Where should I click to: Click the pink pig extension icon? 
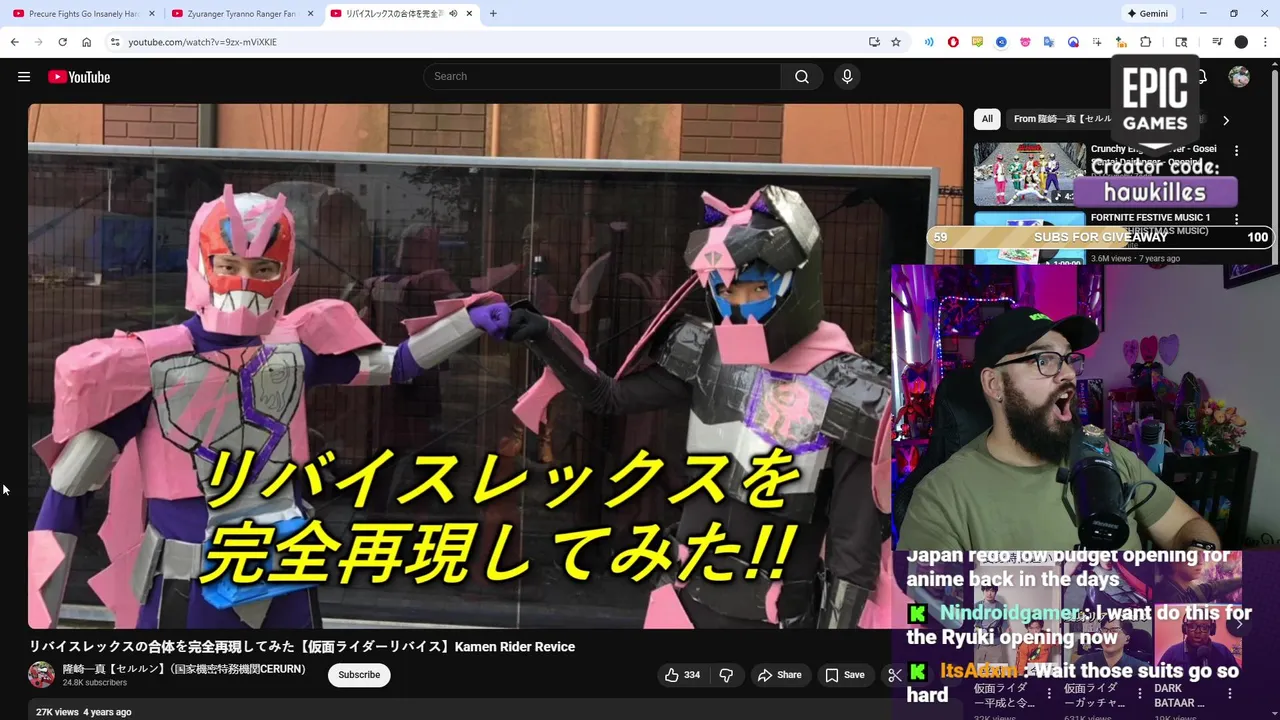coord(1025,42)
